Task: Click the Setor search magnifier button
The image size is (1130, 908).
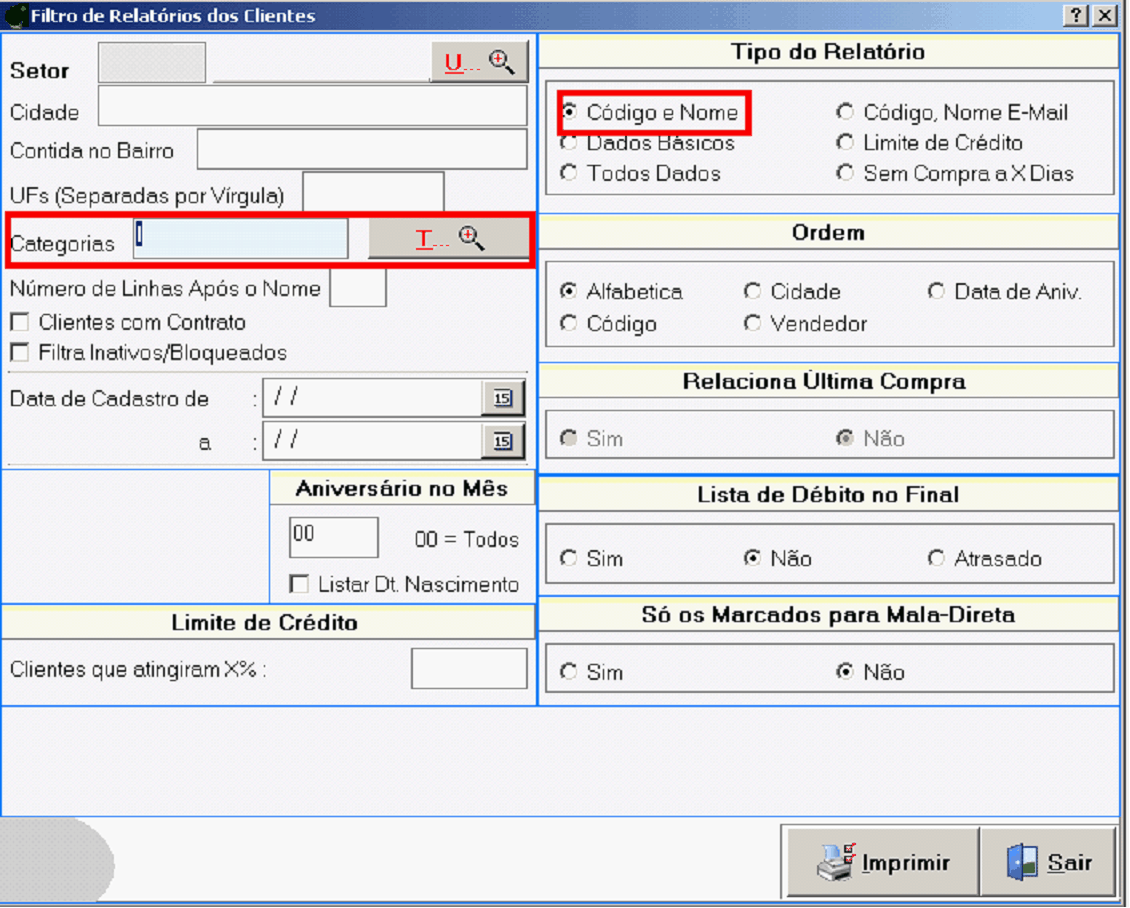Action: pos(479,63)
